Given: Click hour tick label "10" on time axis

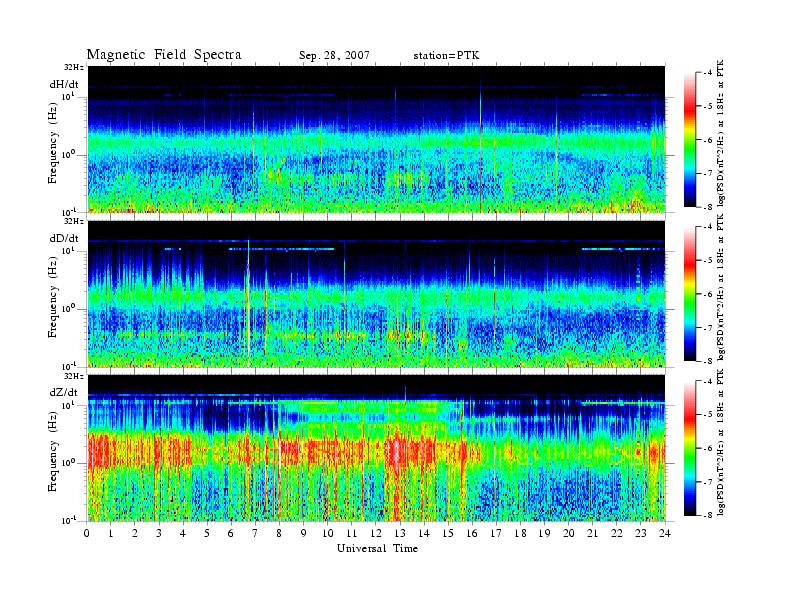Looking at the screenshot, I should [327, 533].
